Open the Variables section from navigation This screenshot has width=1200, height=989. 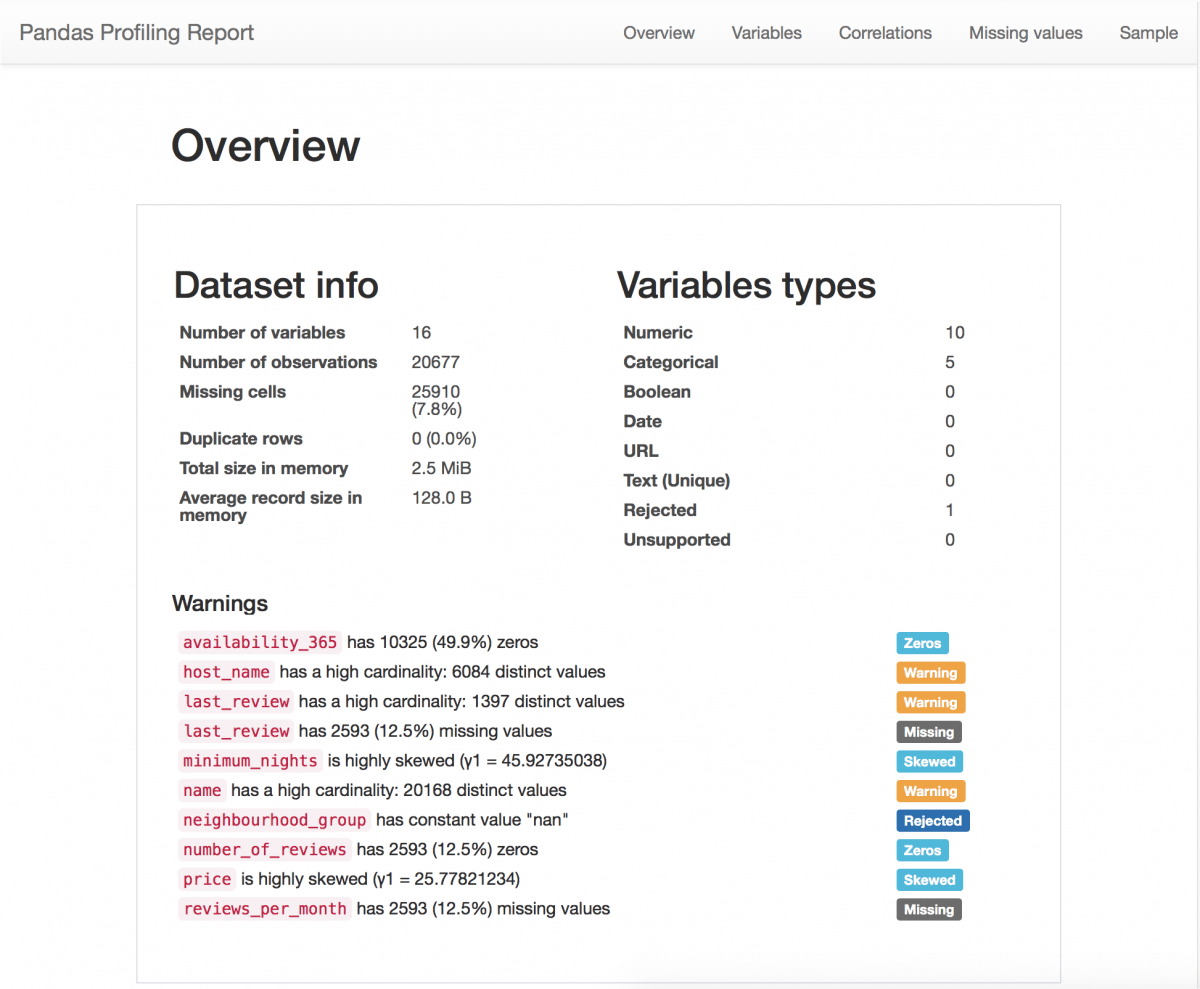(766, 33)
